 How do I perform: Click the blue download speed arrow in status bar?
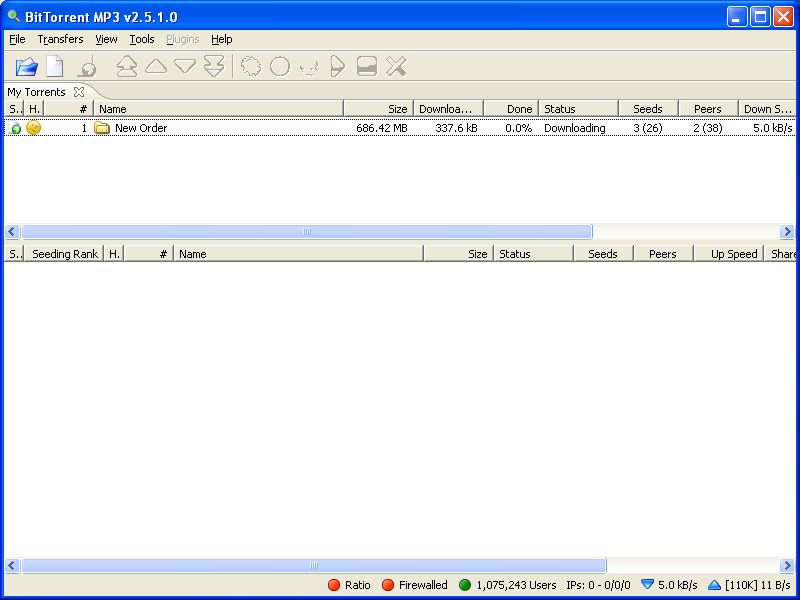(x=647, y=584)
